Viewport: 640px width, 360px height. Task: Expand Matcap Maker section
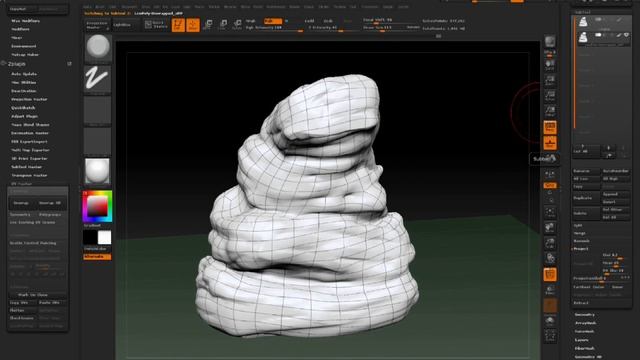click(x=25, y=55)
